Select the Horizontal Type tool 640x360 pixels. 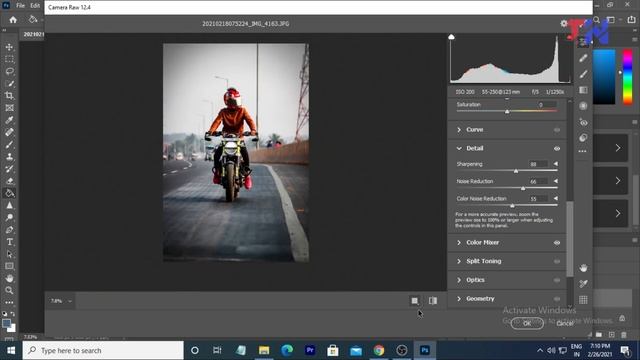[x=9, y=242]
